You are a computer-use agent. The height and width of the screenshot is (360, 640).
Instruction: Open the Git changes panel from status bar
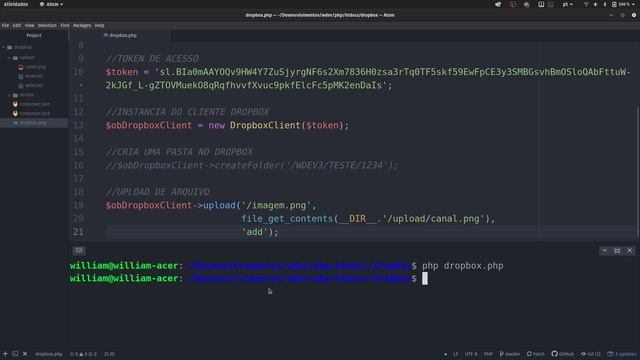pyautogui.click(x=591, y=354)
